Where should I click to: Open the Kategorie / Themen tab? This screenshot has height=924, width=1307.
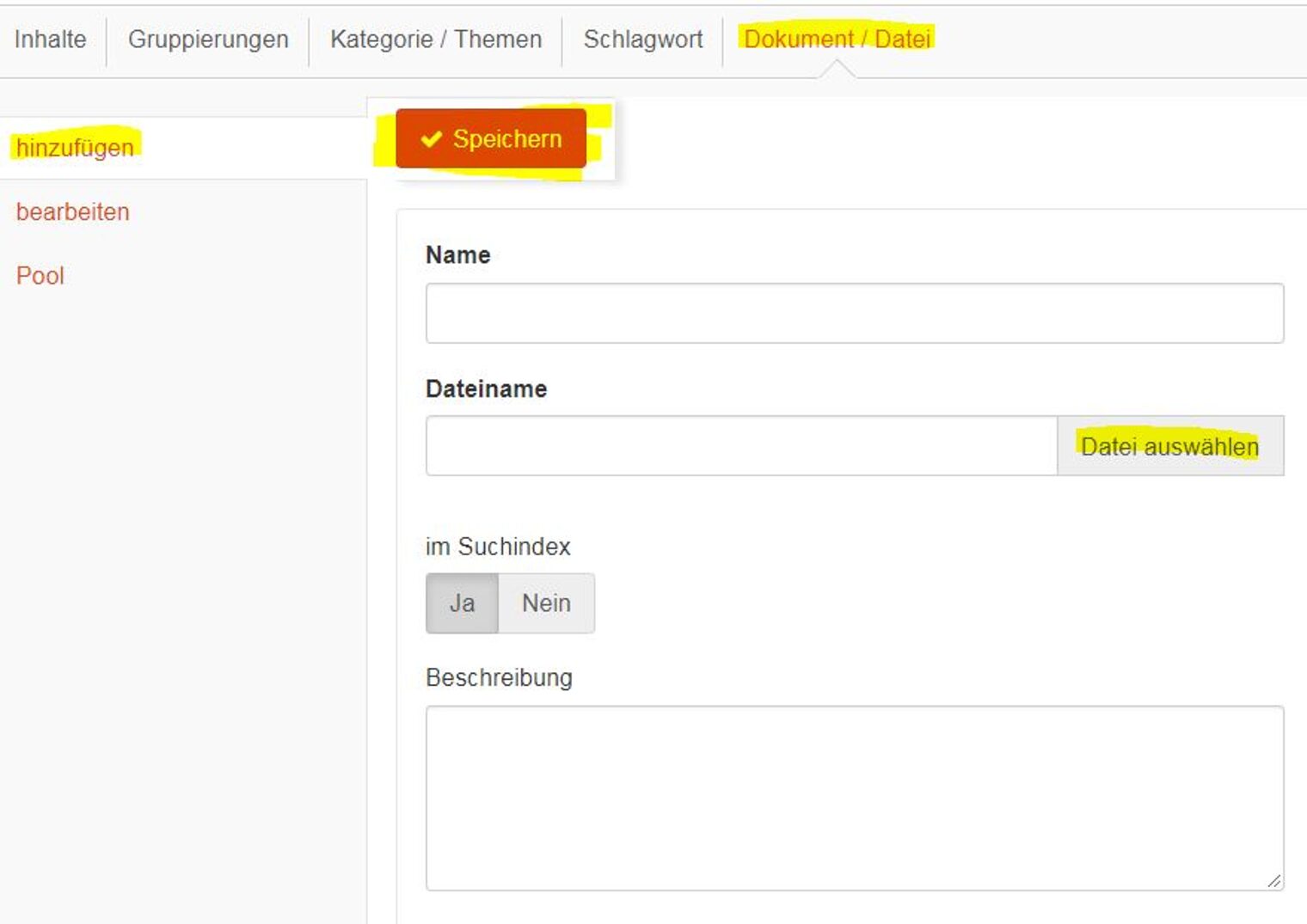pos(434,39)
